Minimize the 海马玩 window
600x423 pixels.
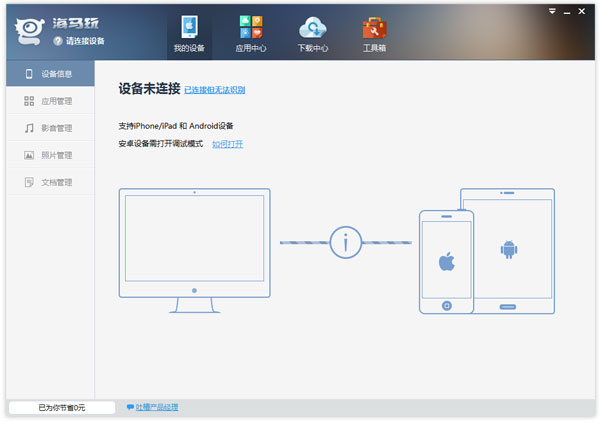click(x=567, y=12)
